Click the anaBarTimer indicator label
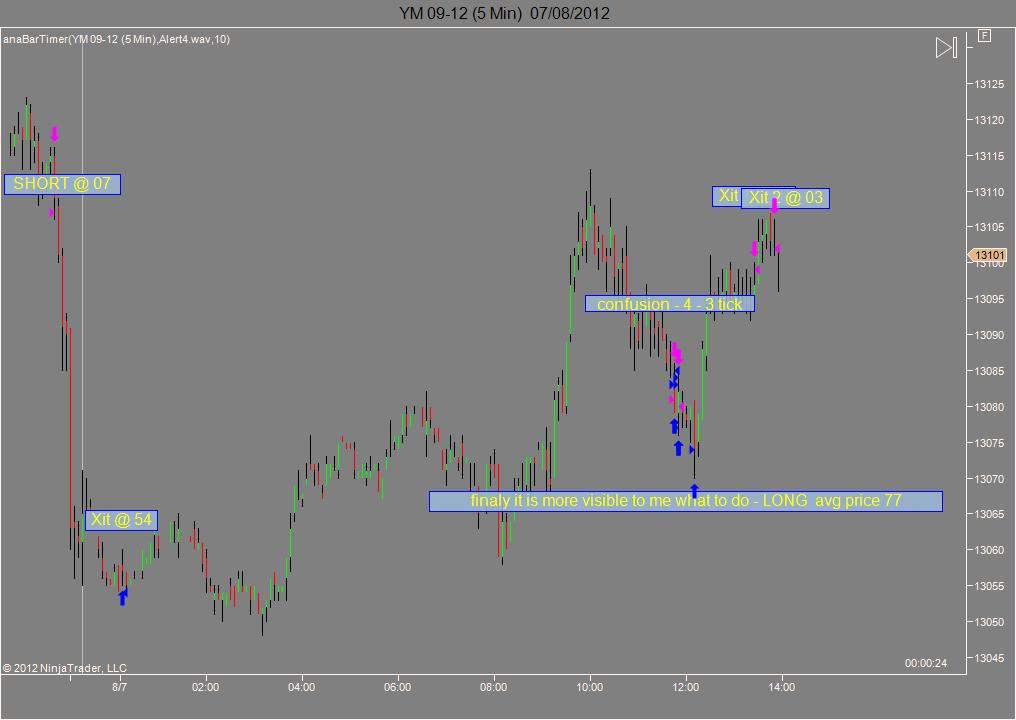1016x720 pixels. click(x=116, y=39)
